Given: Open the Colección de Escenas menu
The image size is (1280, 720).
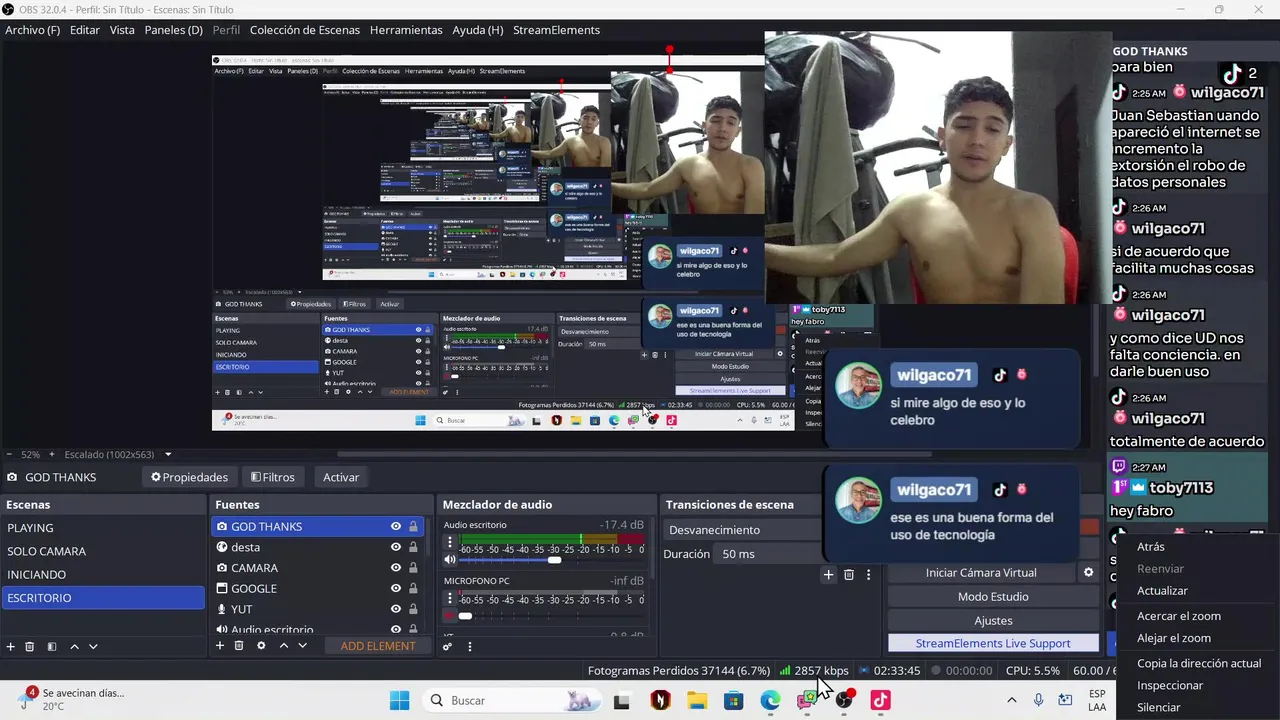Looking at the screenshot, I should [305, 30].
